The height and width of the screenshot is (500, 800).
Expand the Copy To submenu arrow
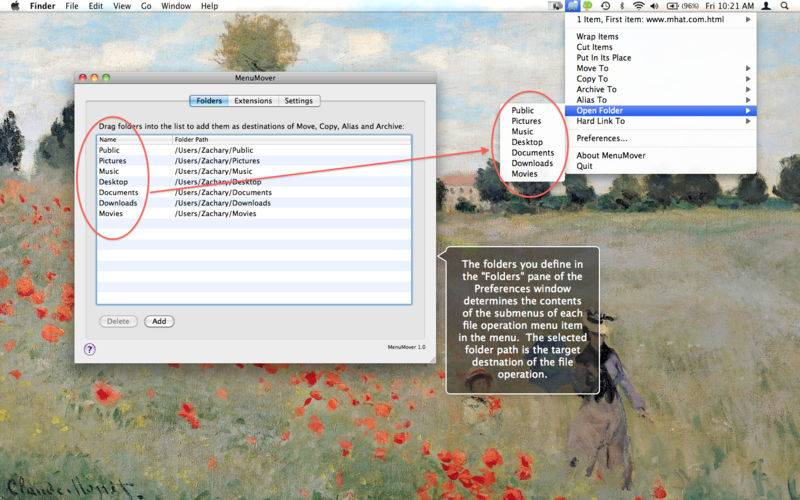tap(748, 79)
